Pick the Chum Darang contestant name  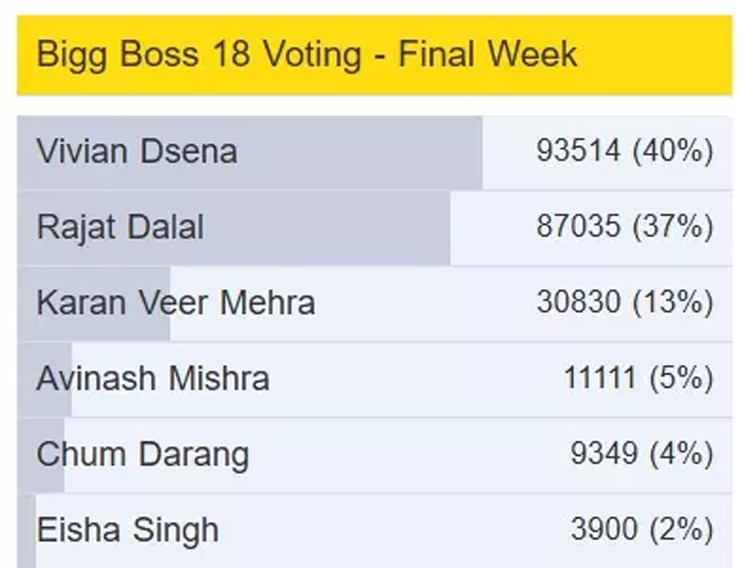point(142,454)
